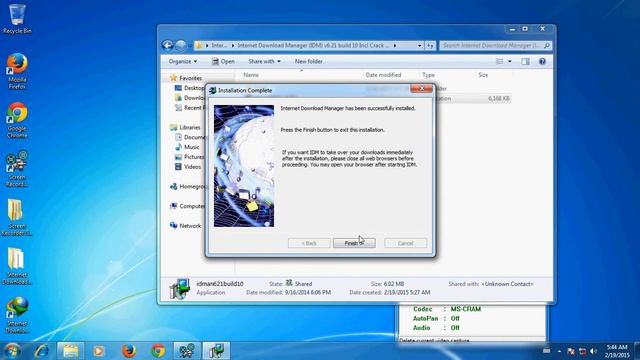Expand the views options arrow
The image size is (640, 360).
pos(509,61)
